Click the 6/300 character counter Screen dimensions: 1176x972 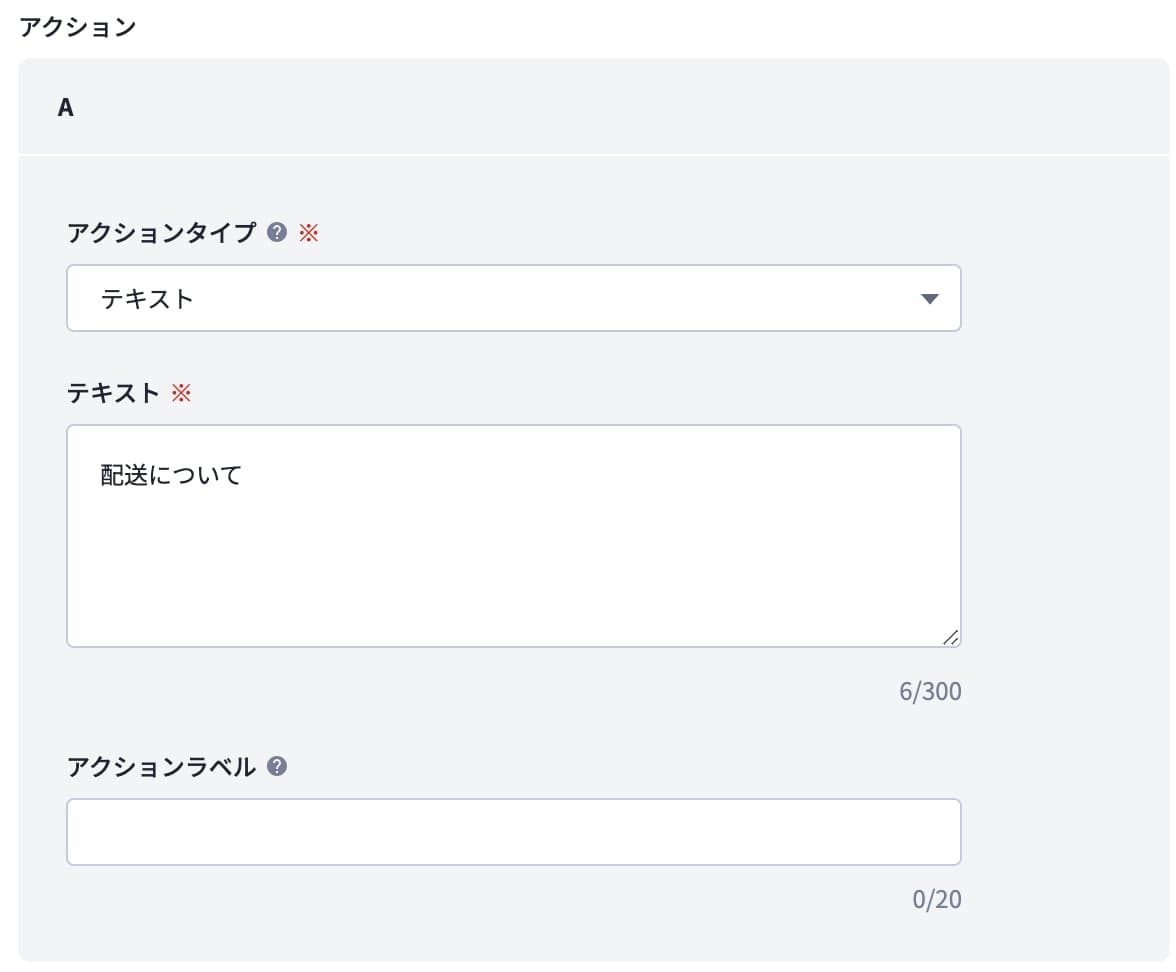pos(930,691)
